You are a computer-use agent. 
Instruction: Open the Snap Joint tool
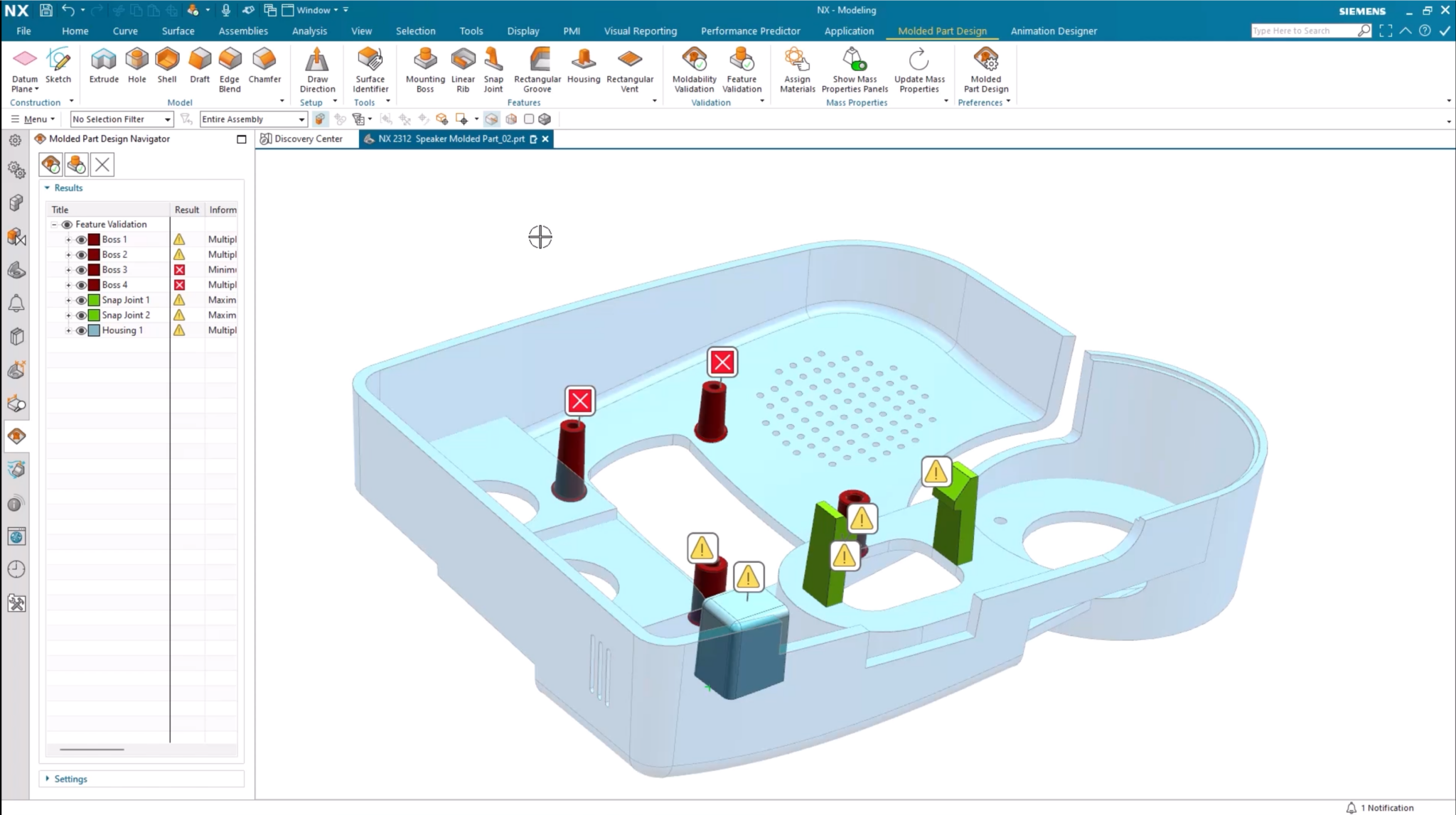pos(493,68)
